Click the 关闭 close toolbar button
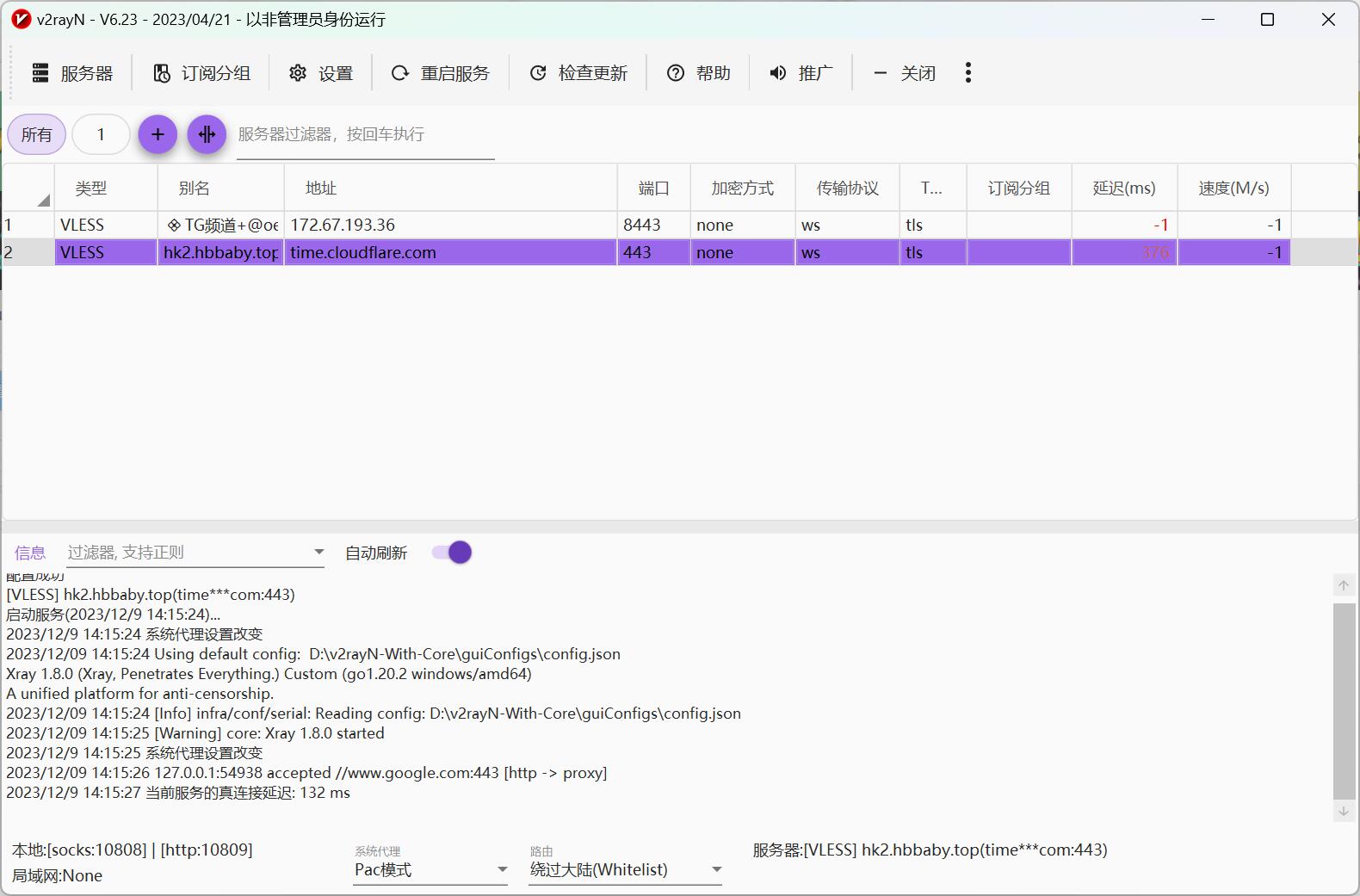 pyautogui.click(x=904, y=73)
